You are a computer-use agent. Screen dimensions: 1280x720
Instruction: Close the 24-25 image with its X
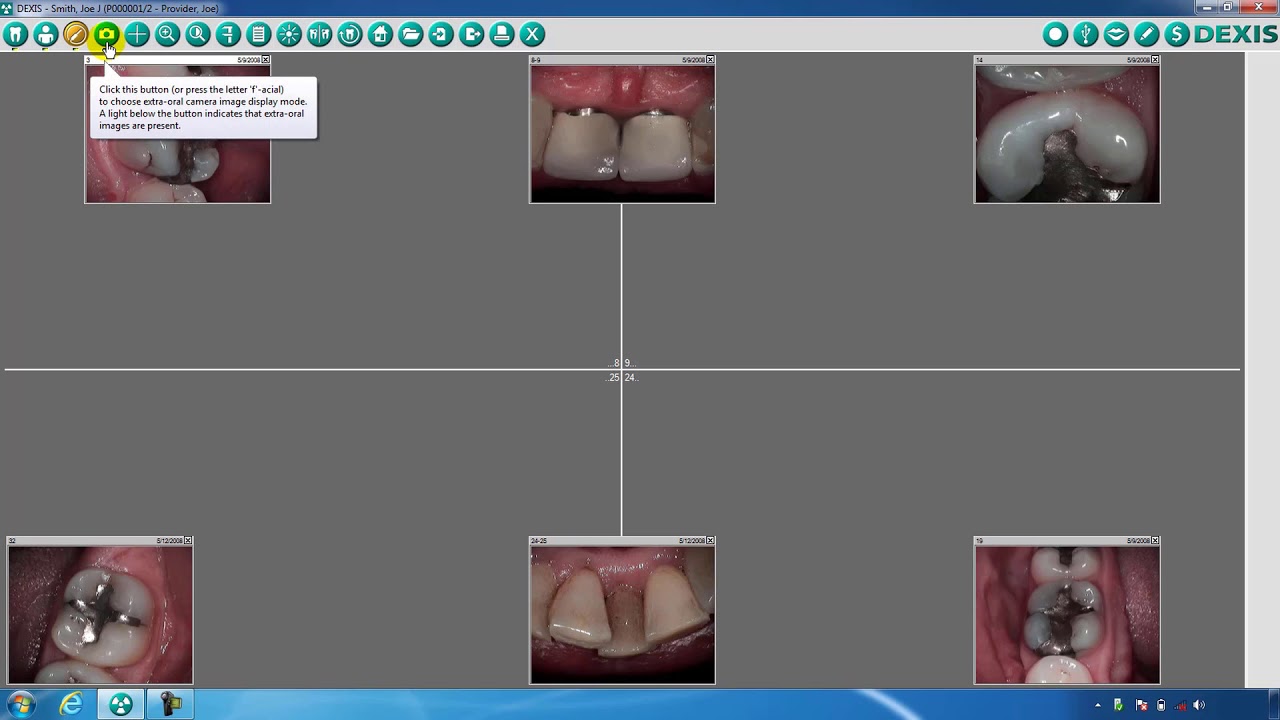point(711,541)
